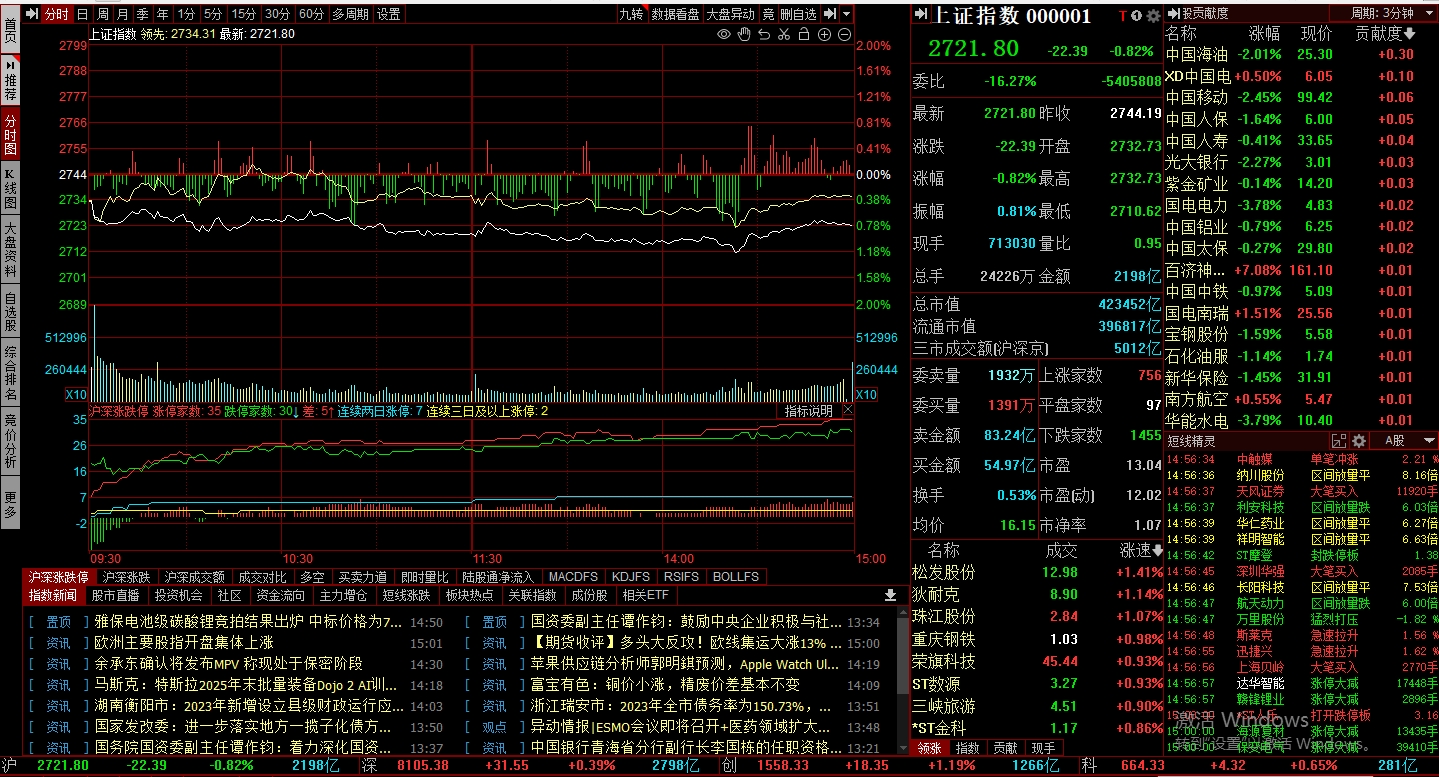Click 松发股份 in the gainers list

coord(943,572)
